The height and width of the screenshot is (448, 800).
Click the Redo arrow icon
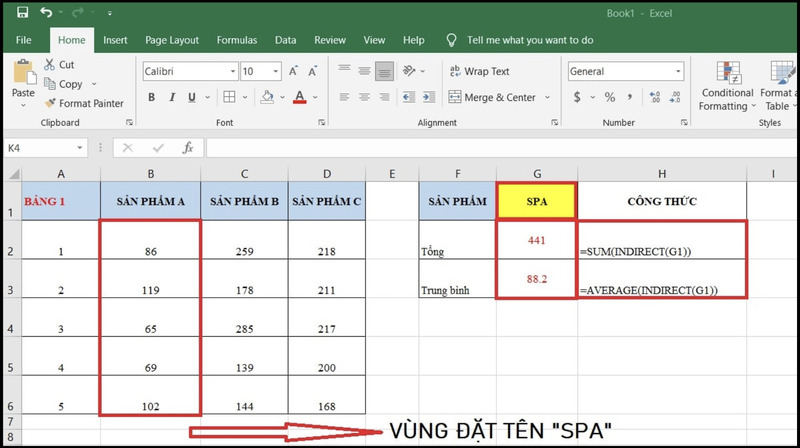click(78, 12)
